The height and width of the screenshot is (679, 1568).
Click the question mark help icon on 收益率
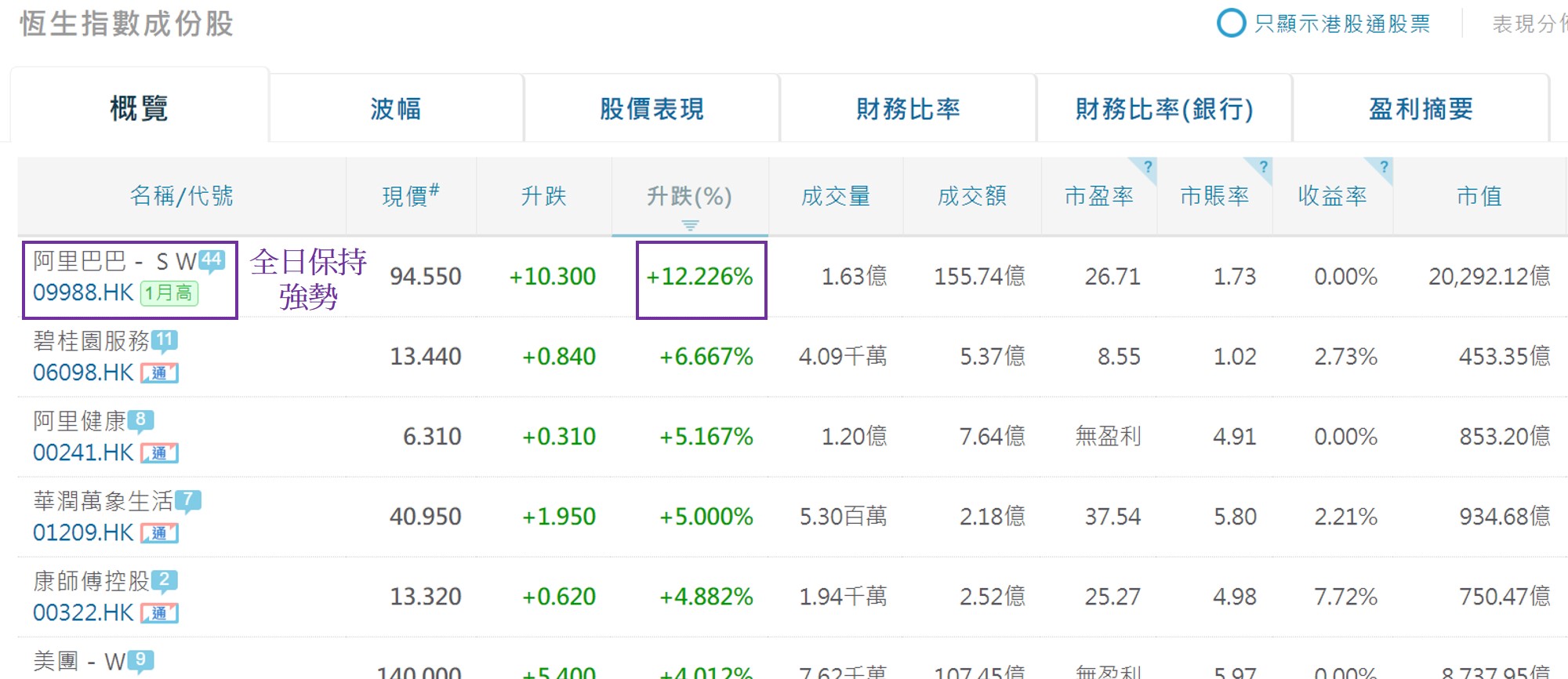click(x=1384, y=167)
